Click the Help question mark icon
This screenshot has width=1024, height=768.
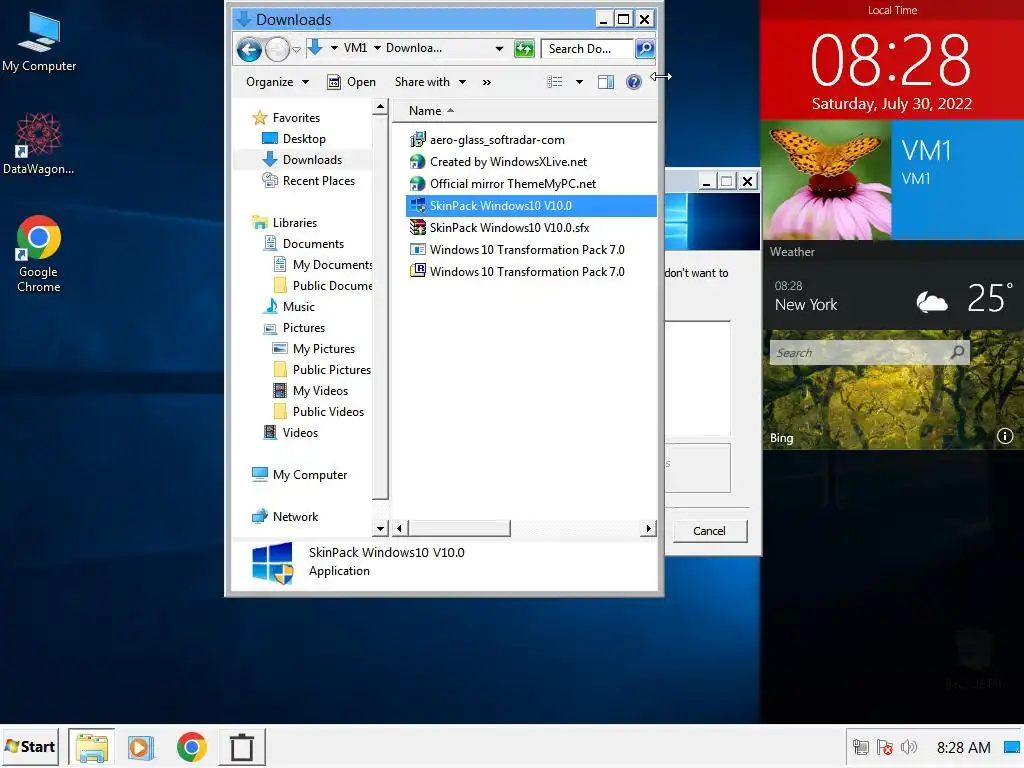(x=633, y=82)
